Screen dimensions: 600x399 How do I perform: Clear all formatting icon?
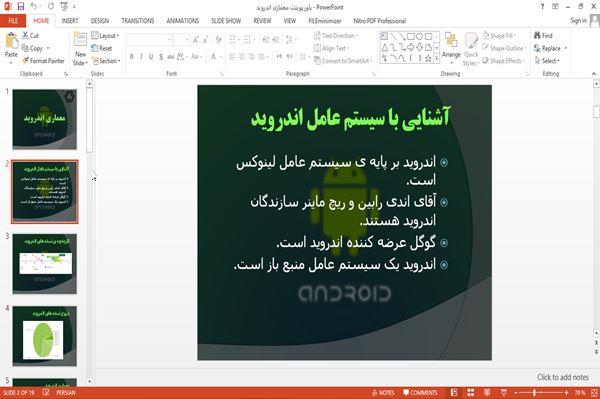click(x=219, y=39)
